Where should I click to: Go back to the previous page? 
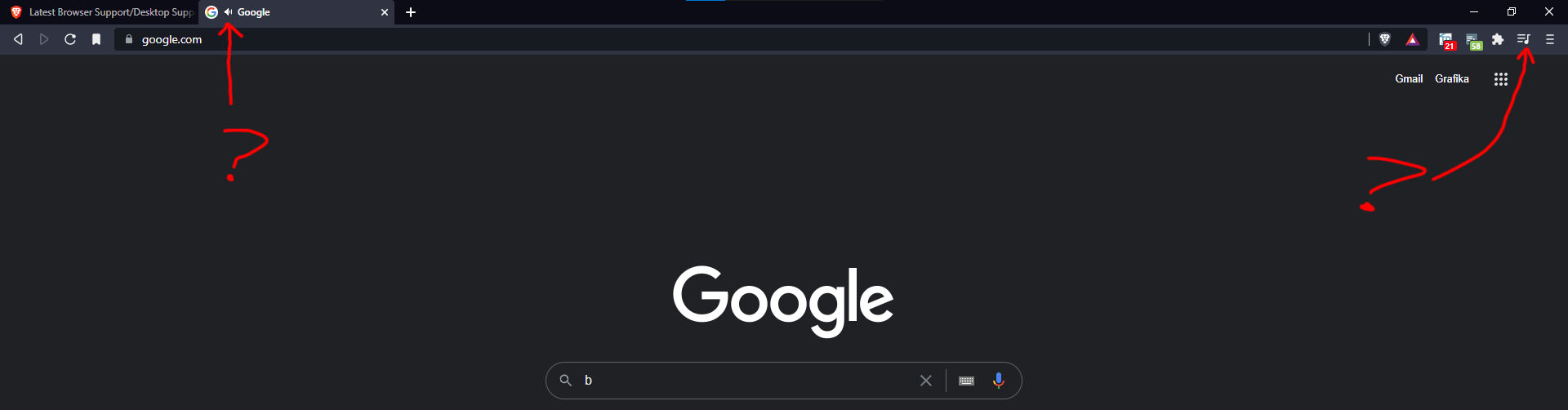pyautogui.click(x=18, y=39)
